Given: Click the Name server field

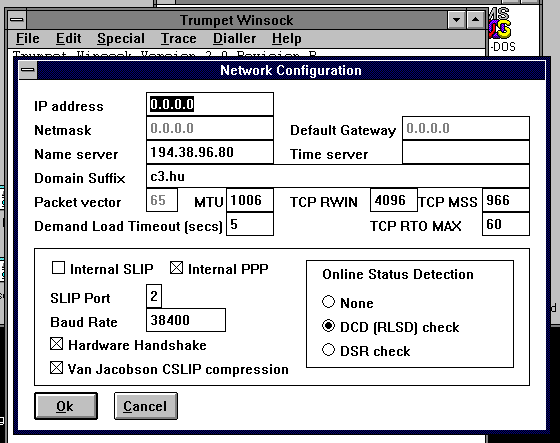Looking at the screenshot, I should point(210,152).
